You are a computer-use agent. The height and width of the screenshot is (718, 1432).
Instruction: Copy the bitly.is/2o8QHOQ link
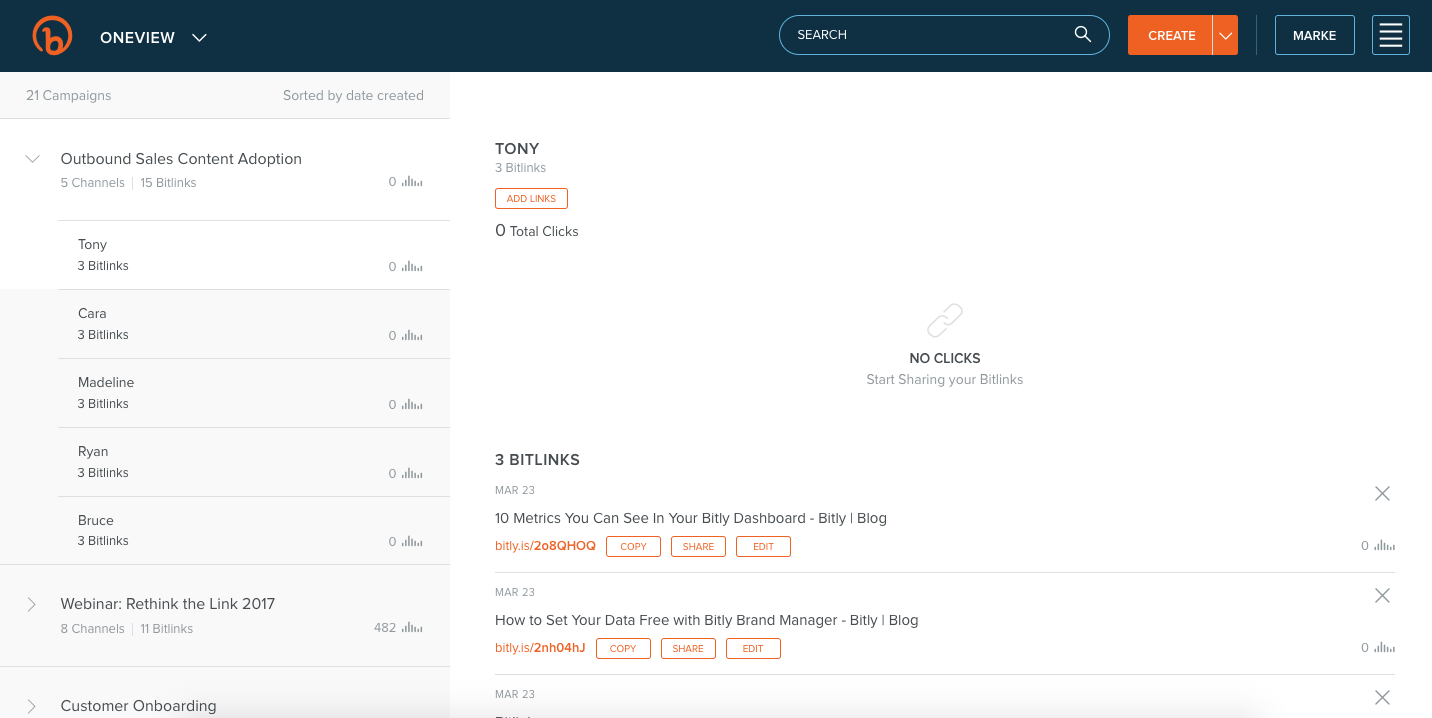click(x=633, y=547)
